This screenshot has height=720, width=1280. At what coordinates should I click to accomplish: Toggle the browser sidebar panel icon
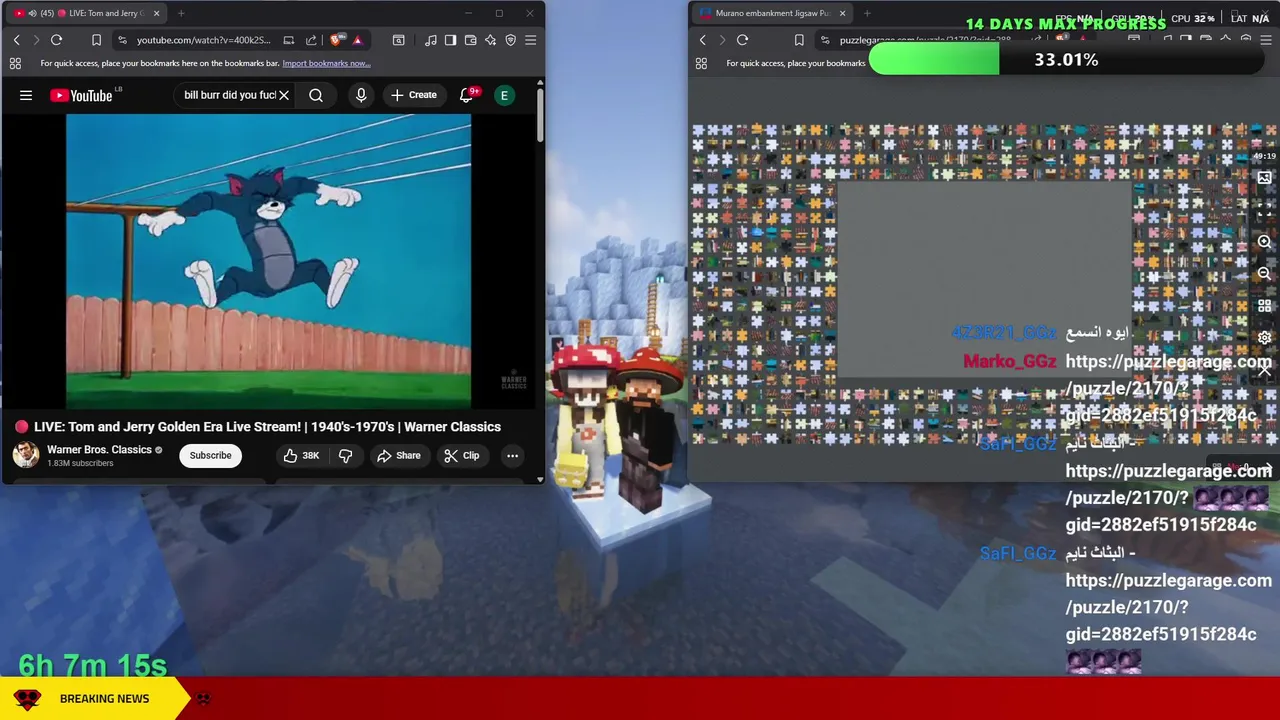pos(450,40)
